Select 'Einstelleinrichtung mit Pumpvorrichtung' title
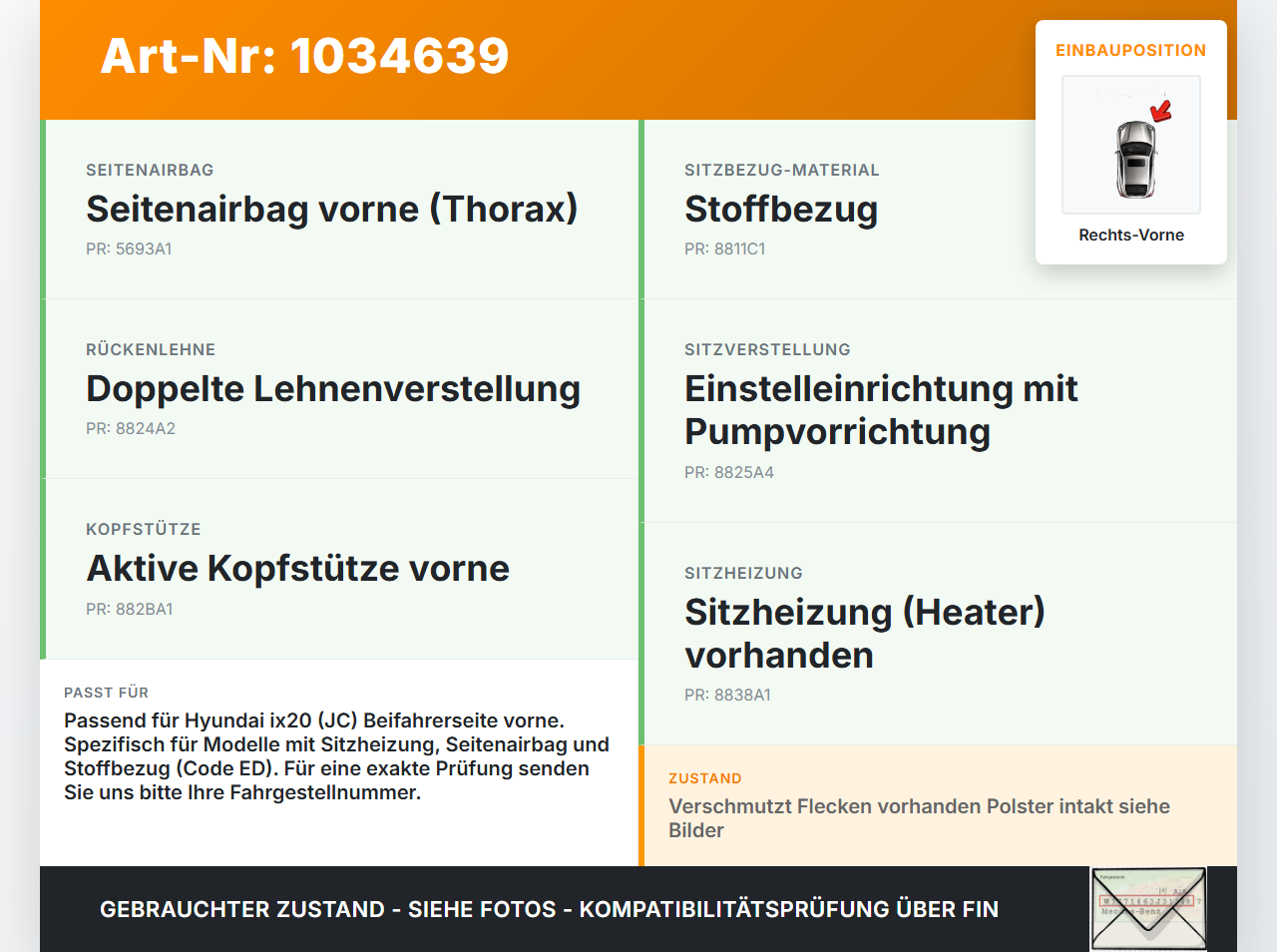 point(881,410)
